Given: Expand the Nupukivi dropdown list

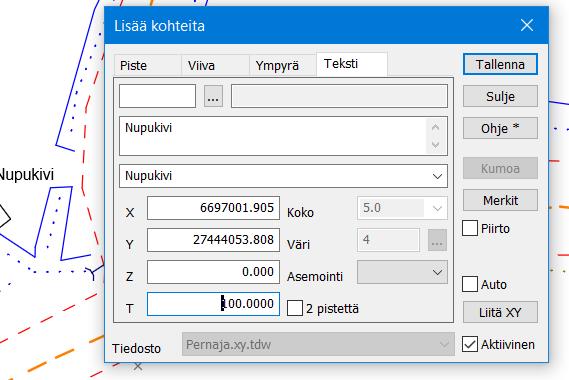Looking at the screenshot, I should pyautogui.click(x=437, y=176).
